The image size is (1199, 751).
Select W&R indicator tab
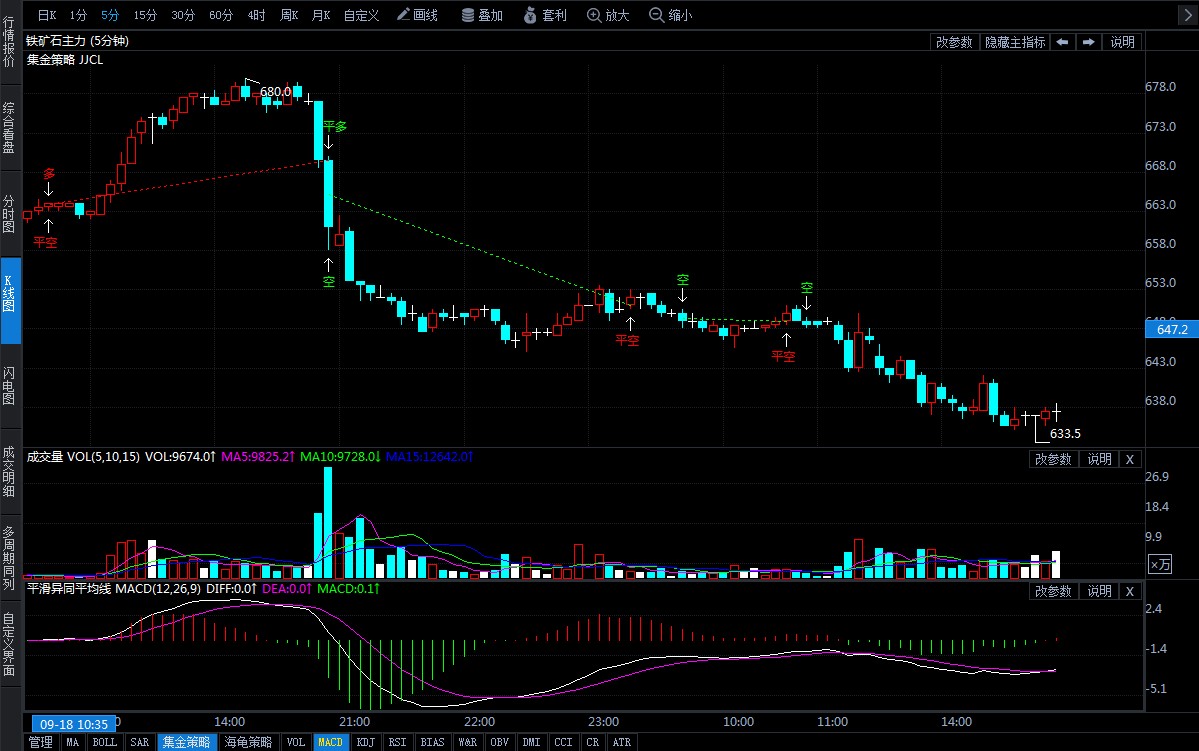[467, 743]
